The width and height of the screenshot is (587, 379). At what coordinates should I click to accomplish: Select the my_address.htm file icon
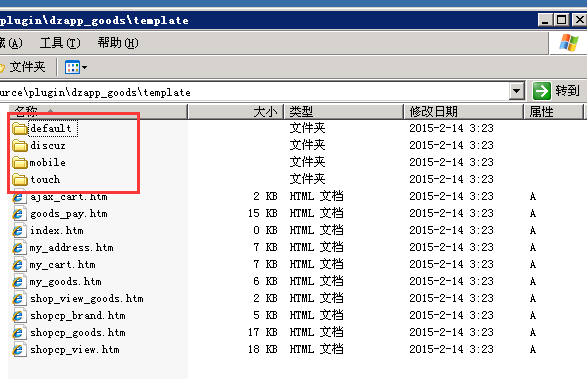19,248
